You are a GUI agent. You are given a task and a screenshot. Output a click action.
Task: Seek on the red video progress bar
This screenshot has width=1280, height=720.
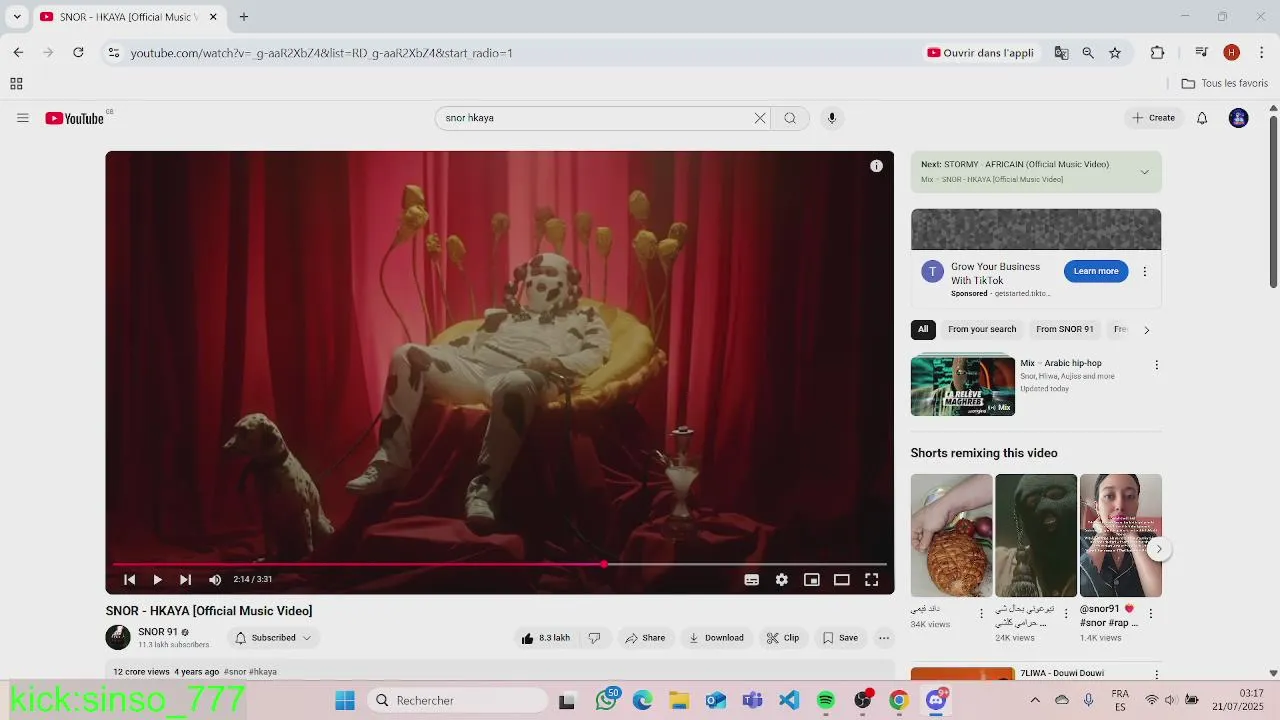(500, 564)
